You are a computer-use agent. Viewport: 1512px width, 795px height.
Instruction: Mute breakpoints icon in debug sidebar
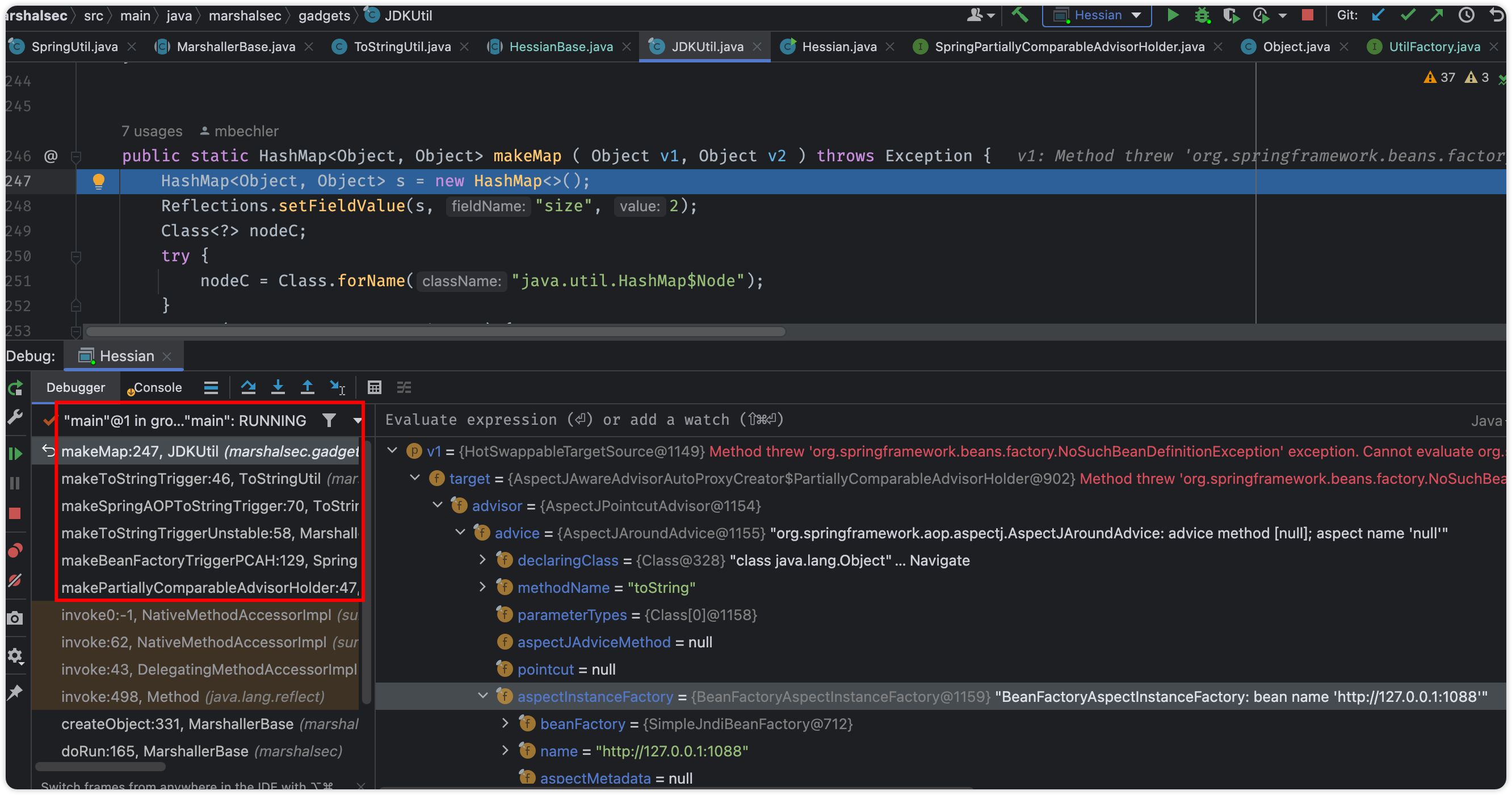(x=15, y=580)
